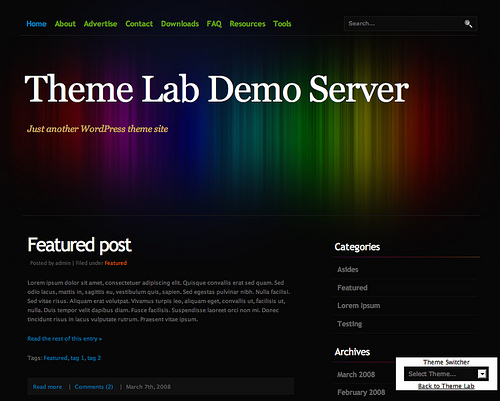Click the tag 1 link
The height and width of the screenshot is (401, 500).
(77, 358)
